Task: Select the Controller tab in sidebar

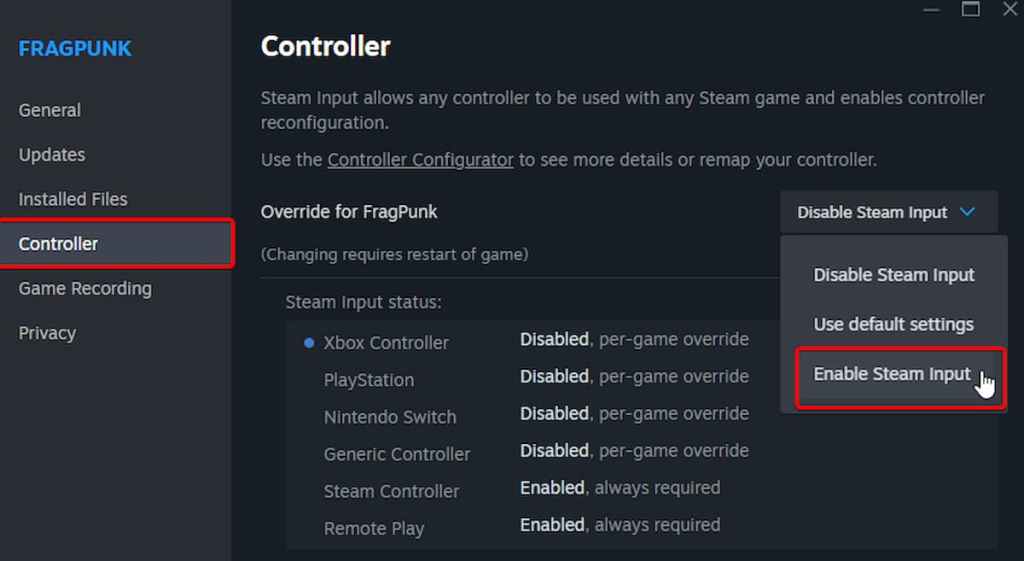Action: click(x=59, y=244)
